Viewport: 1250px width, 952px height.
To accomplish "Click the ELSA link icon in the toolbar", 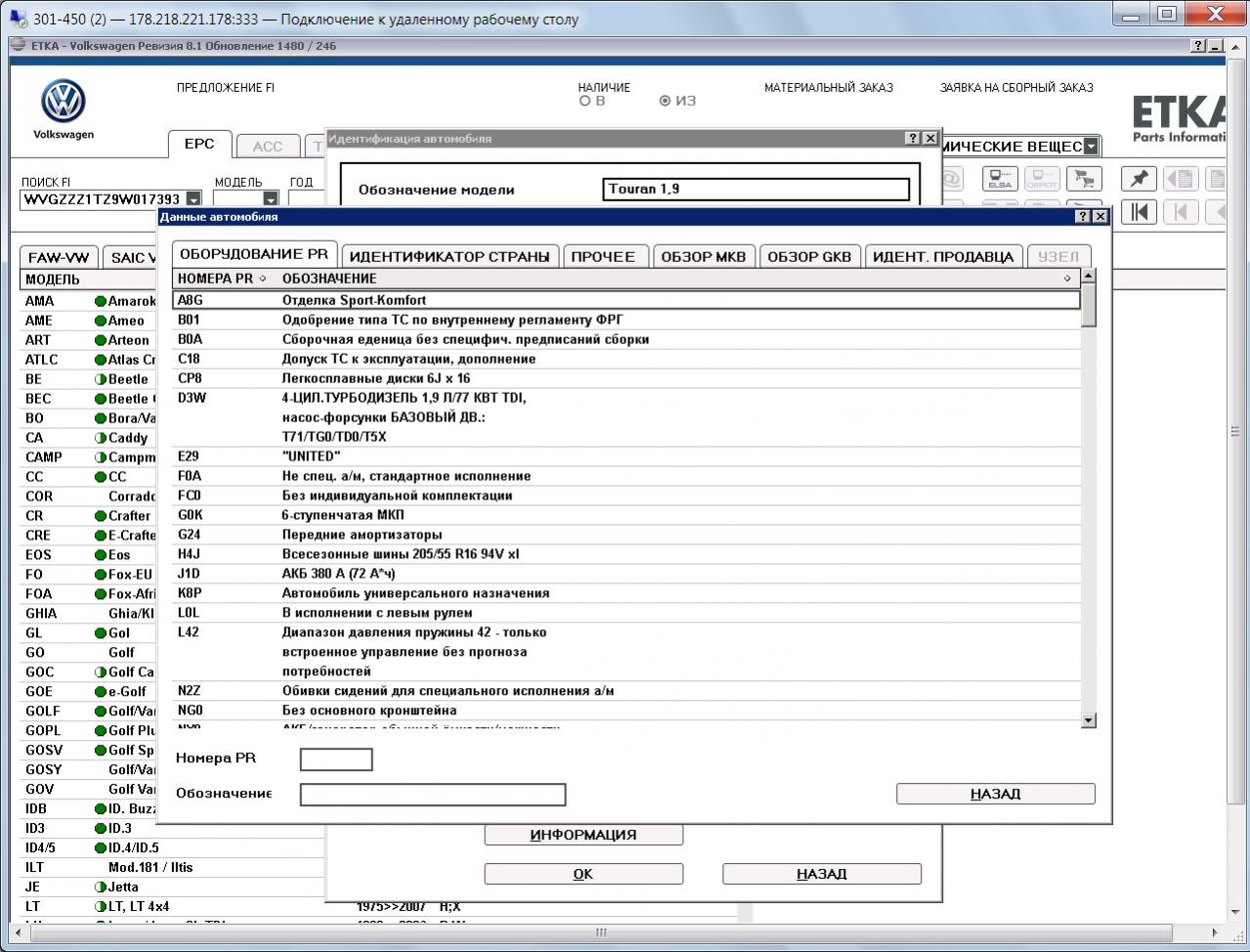I will (x=1000, y=178).
